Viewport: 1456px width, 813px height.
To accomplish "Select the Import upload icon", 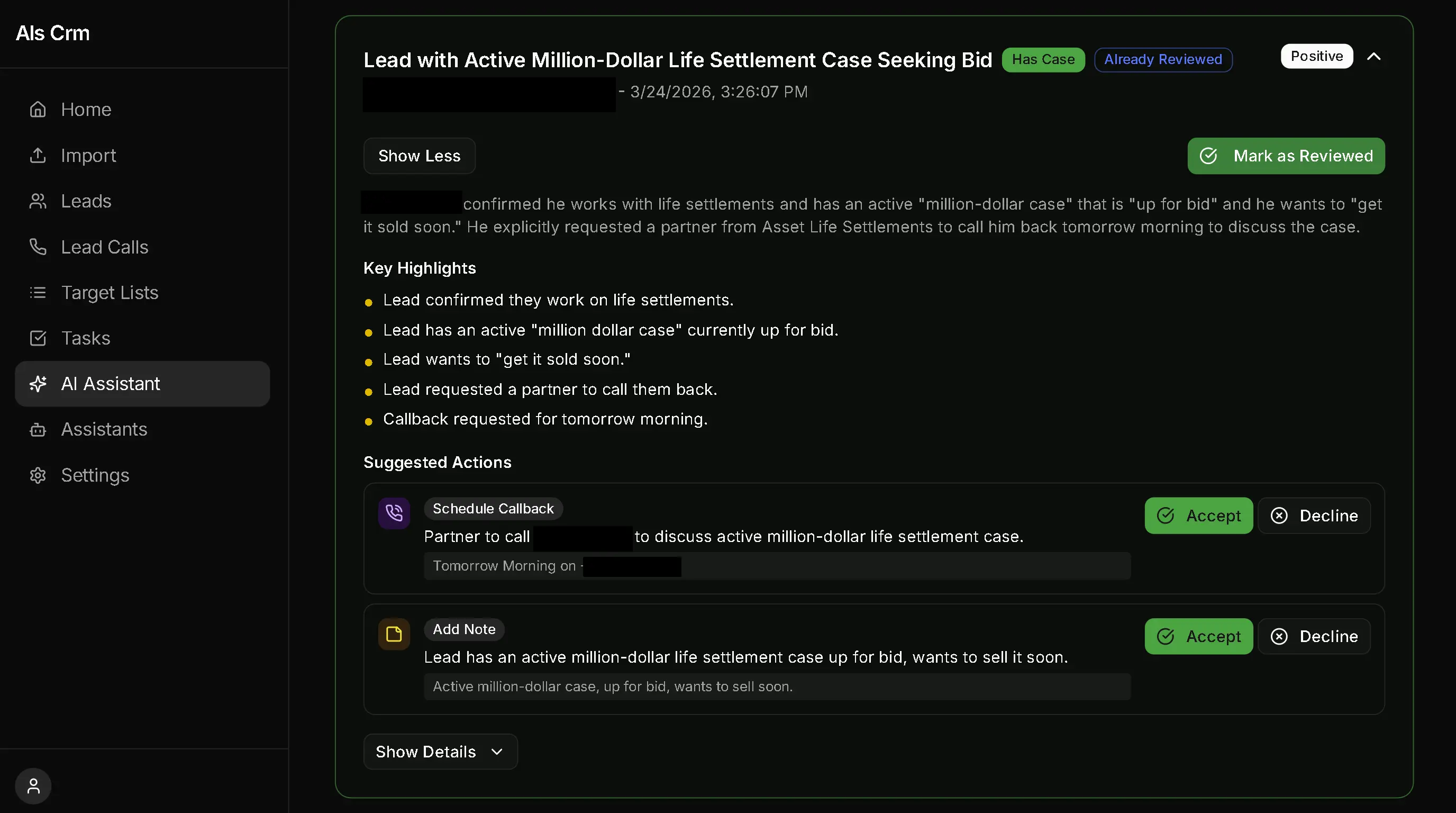I will (38, 155).
